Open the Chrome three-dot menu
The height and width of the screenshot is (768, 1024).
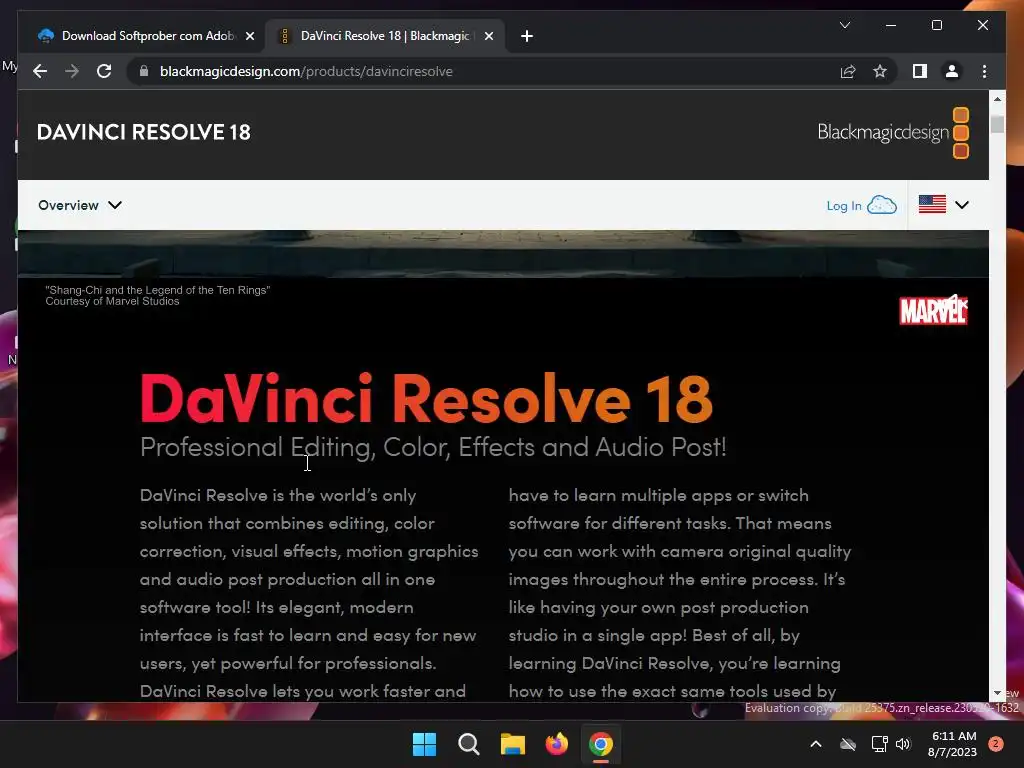point(984,71)
